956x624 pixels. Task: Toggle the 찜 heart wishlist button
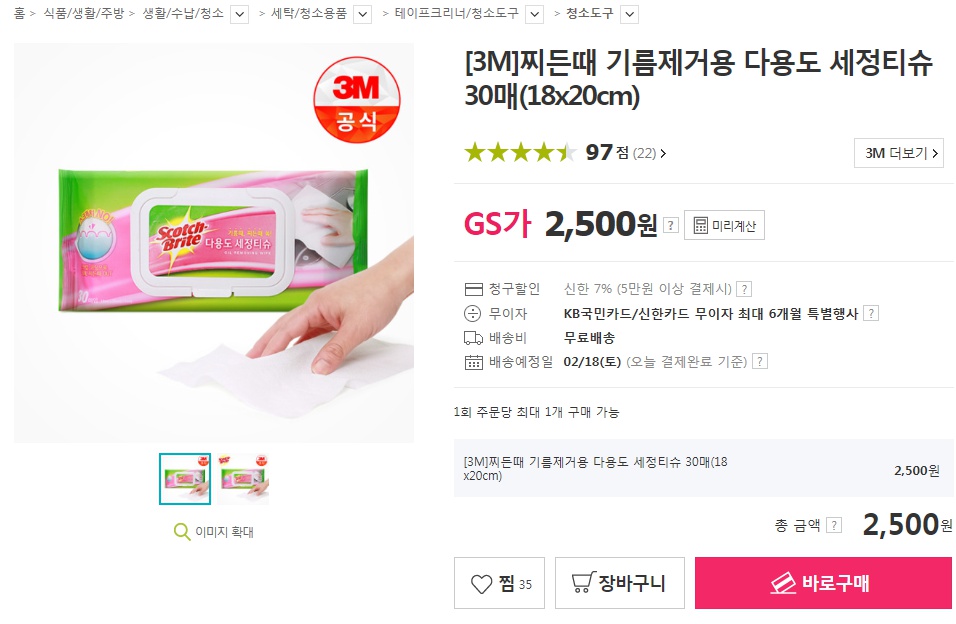499,583
